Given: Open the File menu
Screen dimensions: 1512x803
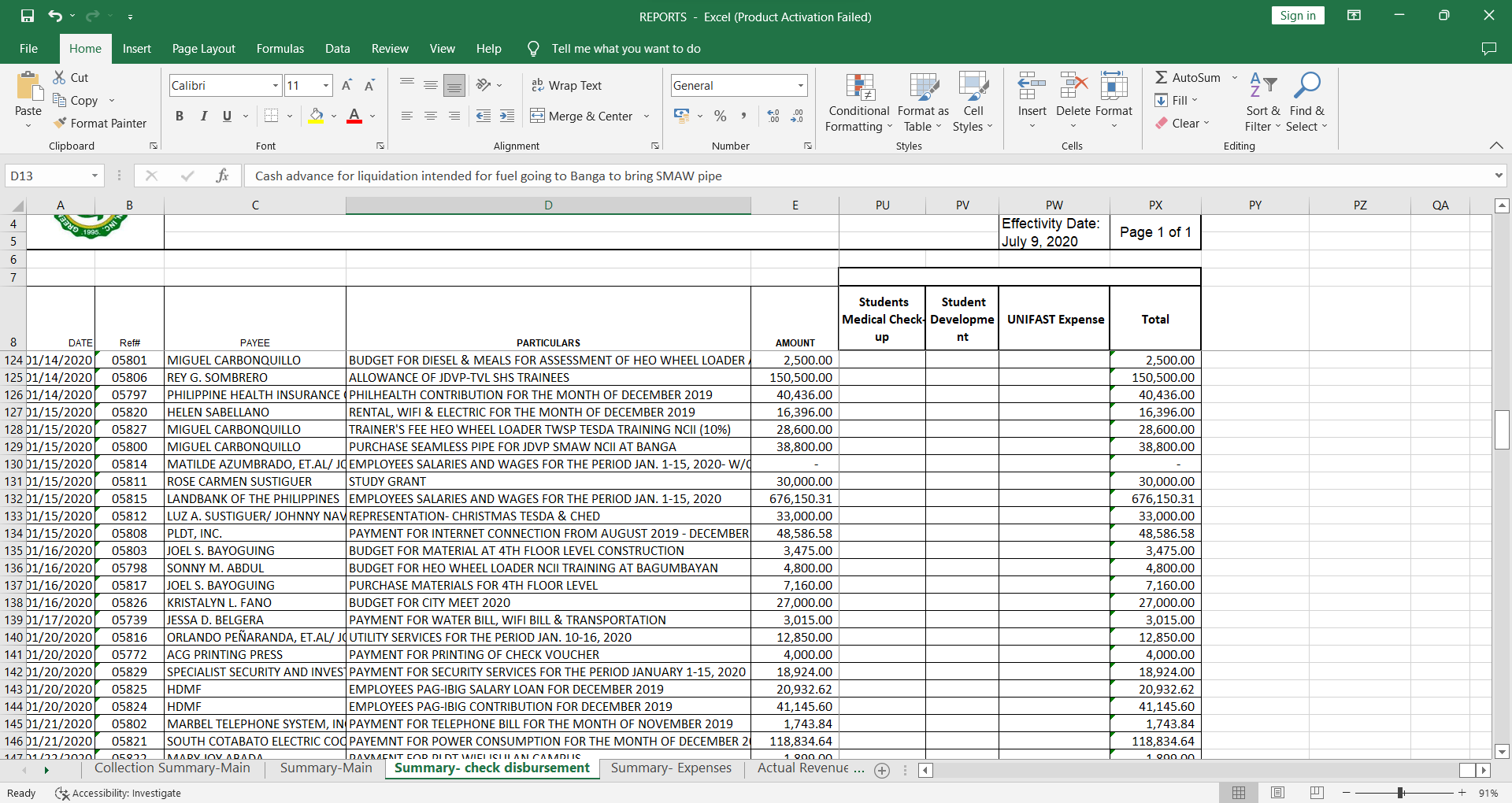Looking at the screenshot, I should [28, 48].
